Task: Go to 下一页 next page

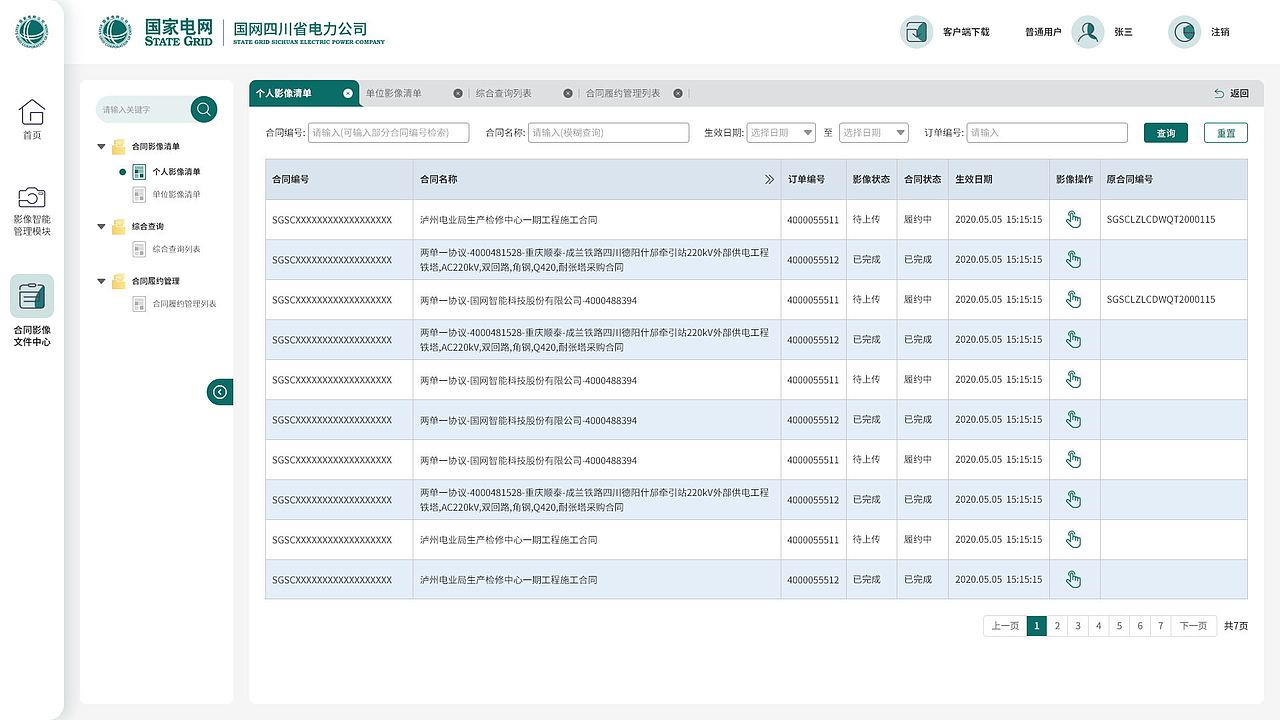Action: coord(1194,626)
